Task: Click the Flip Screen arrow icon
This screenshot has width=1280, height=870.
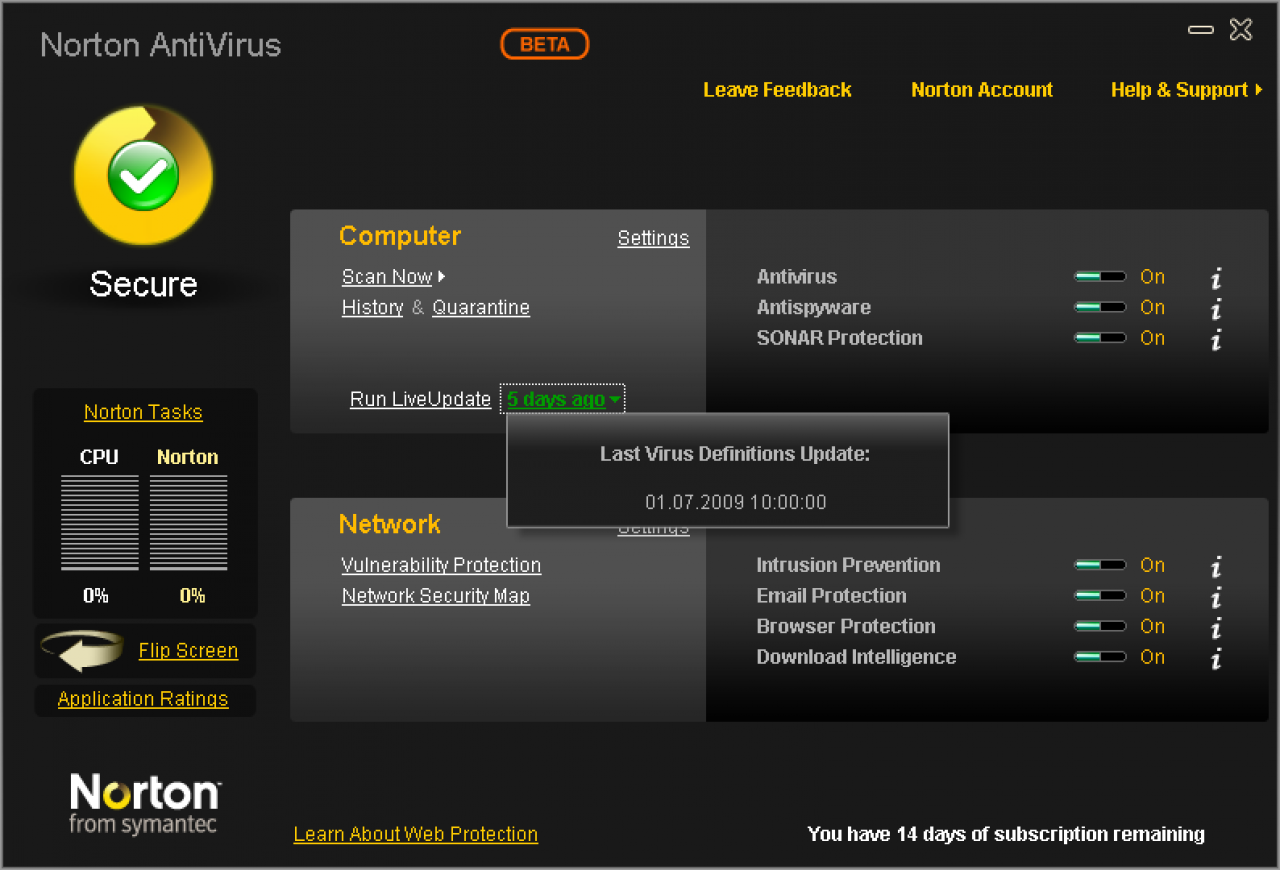Action: (x=83, y=651)
